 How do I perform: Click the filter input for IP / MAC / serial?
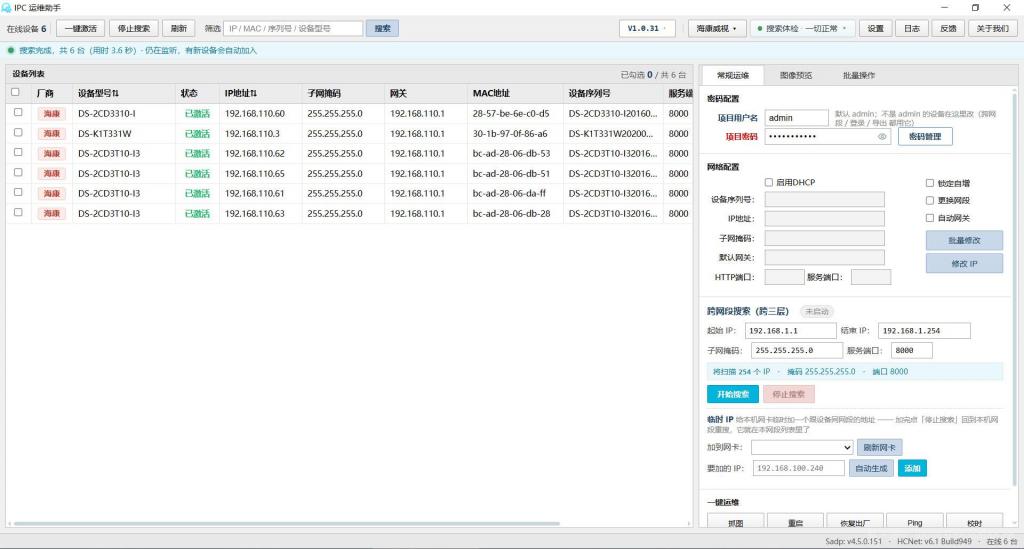293,29
